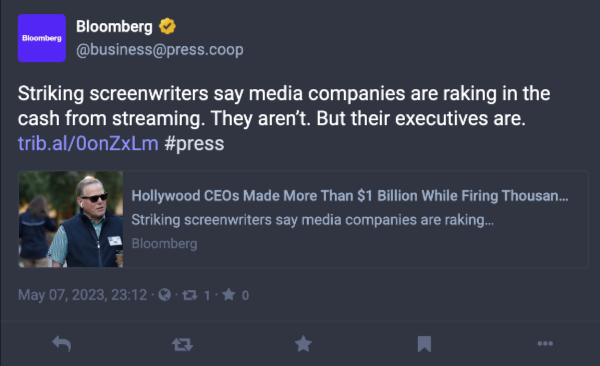Open the Hollywood CEOs article preview title
Image resolution: width=600 pixels, height=366 pixels.
coord(350,196)
